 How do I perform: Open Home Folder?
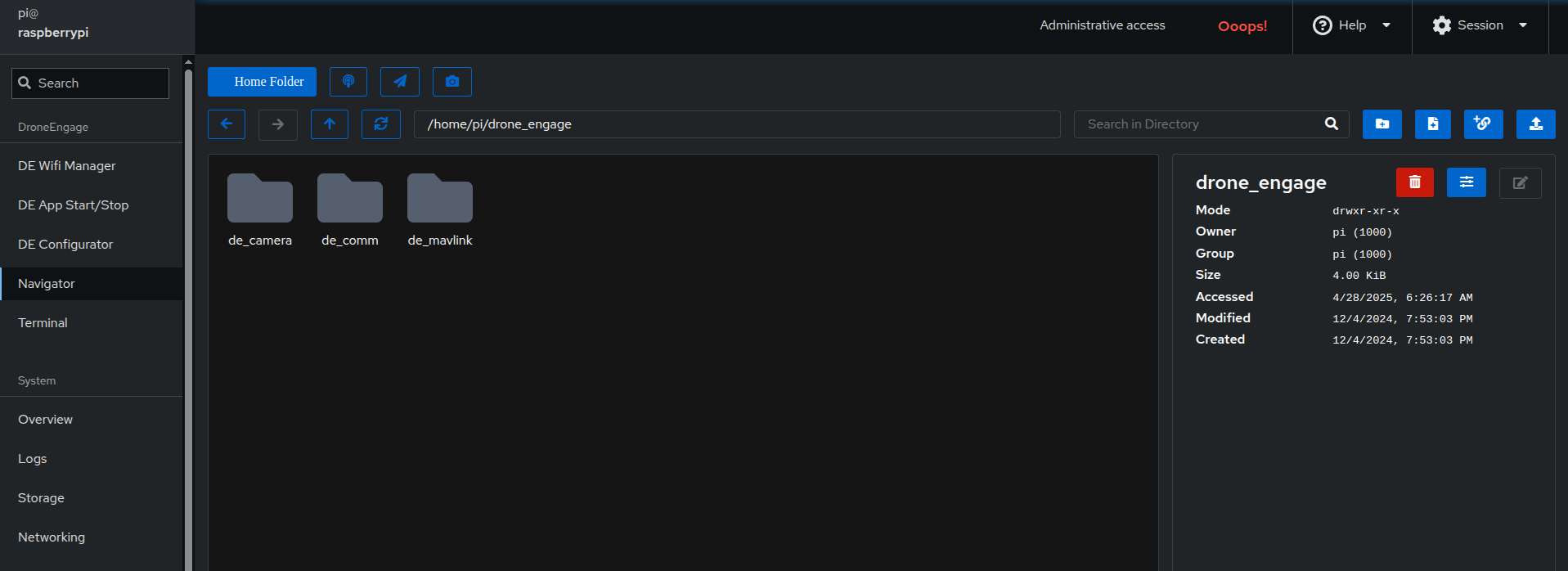(x=262, y=82)
